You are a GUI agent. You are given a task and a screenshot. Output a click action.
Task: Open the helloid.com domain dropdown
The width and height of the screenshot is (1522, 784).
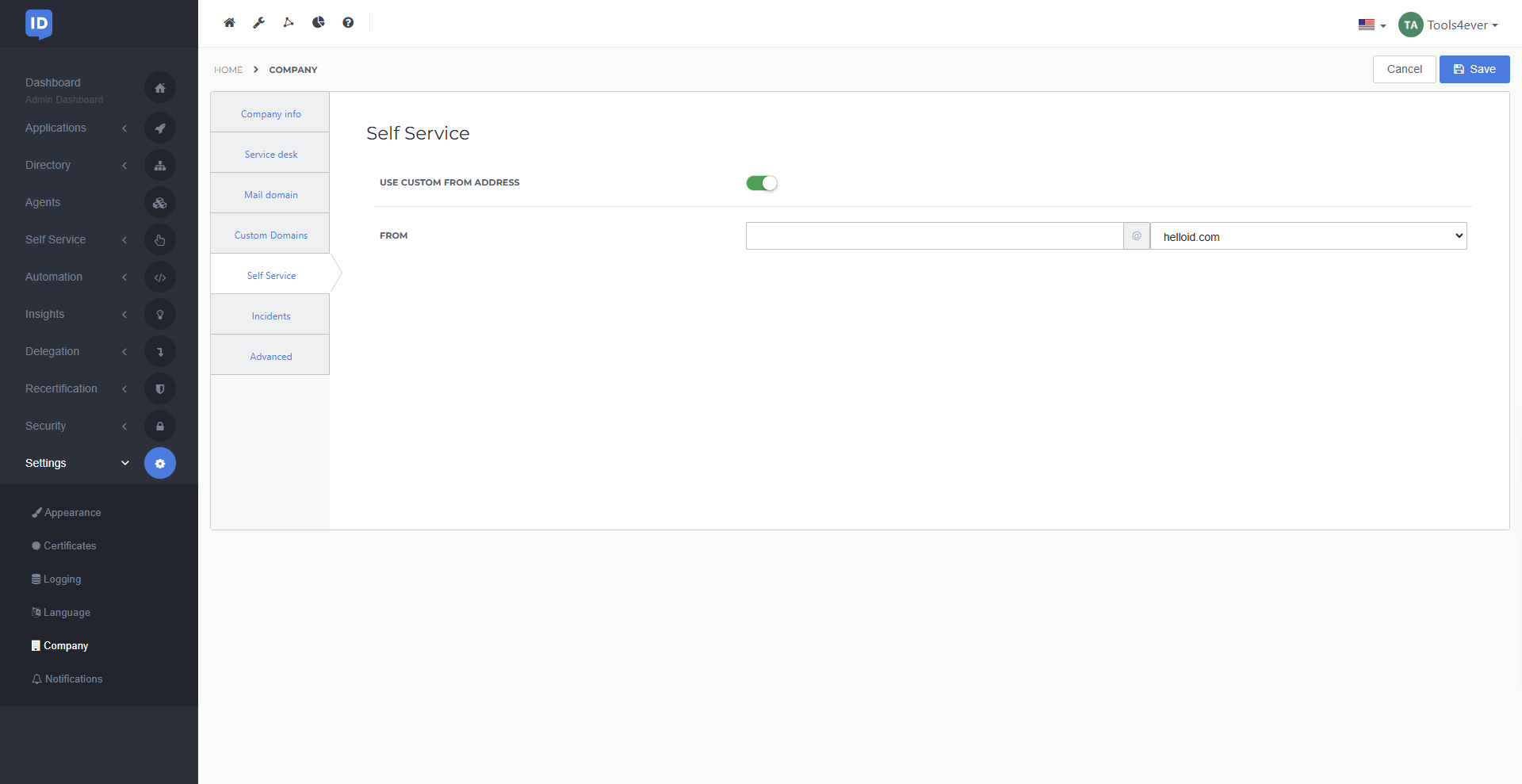[x=1309, y=235]
